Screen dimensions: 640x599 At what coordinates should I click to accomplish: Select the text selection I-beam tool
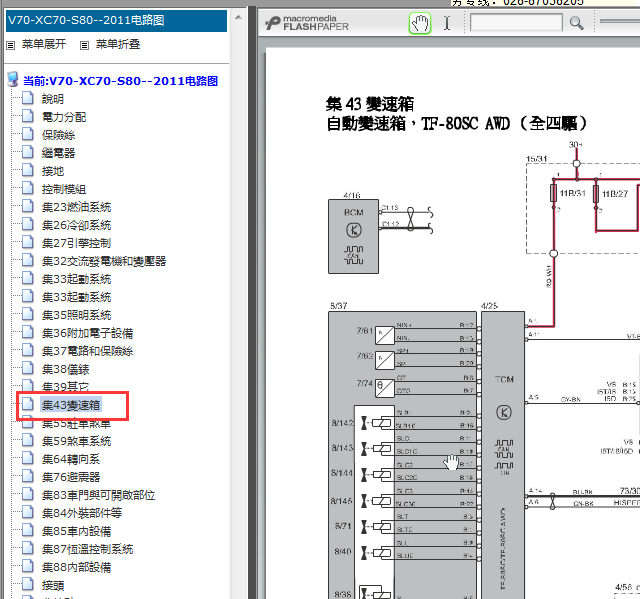point(447,23)
